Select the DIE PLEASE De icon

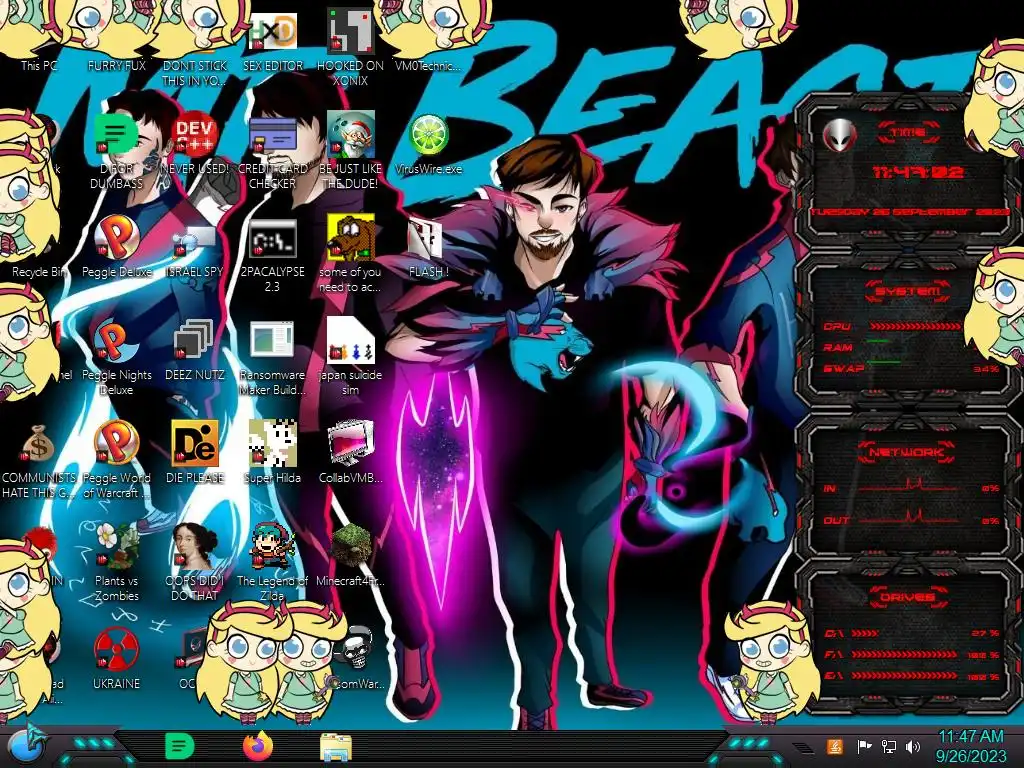tap(195, 443)
